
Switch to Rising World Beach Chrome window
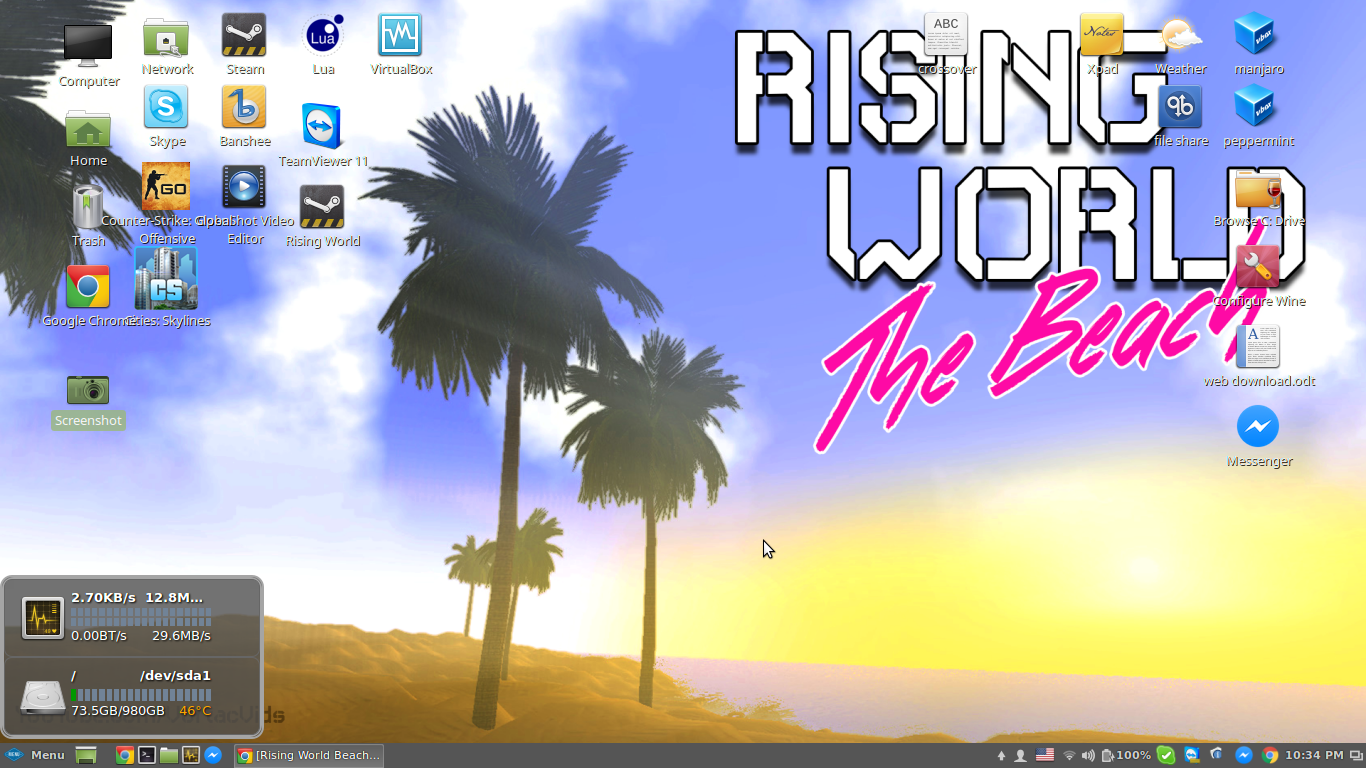[x=309, y=755]
